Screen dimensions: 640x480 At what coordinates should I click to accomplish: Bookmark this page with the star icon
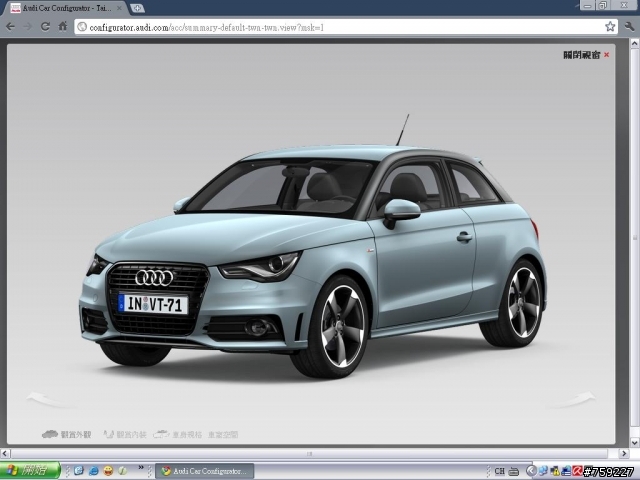(610, 27)
